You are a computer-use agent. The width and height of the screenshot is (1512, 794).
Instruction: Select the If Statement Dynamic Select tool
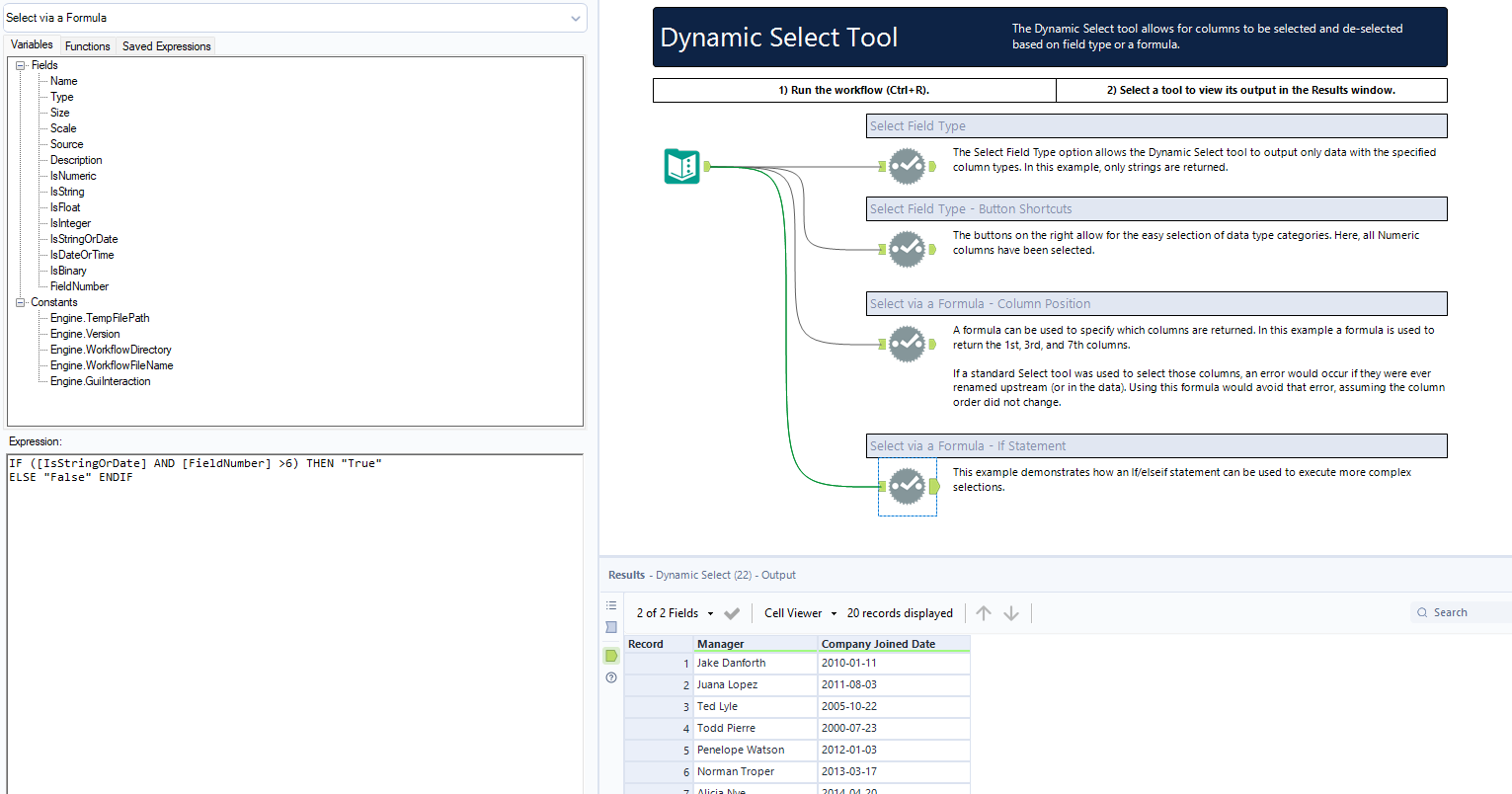coord(907,486)
